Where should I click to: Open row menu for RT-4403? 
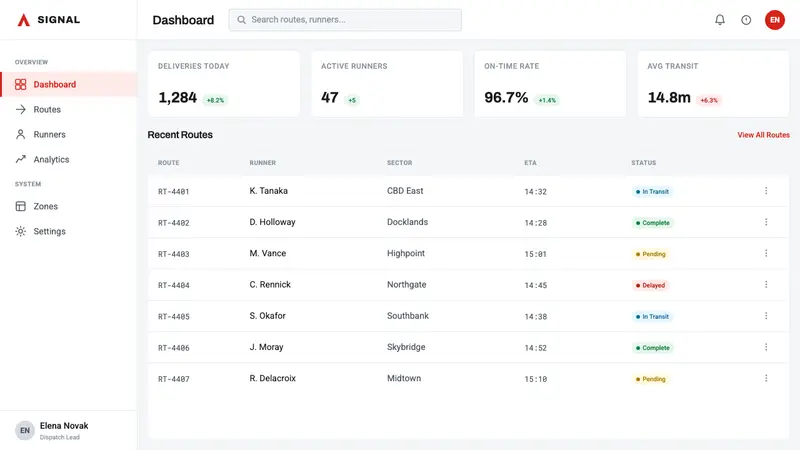(x=766, y=253)
